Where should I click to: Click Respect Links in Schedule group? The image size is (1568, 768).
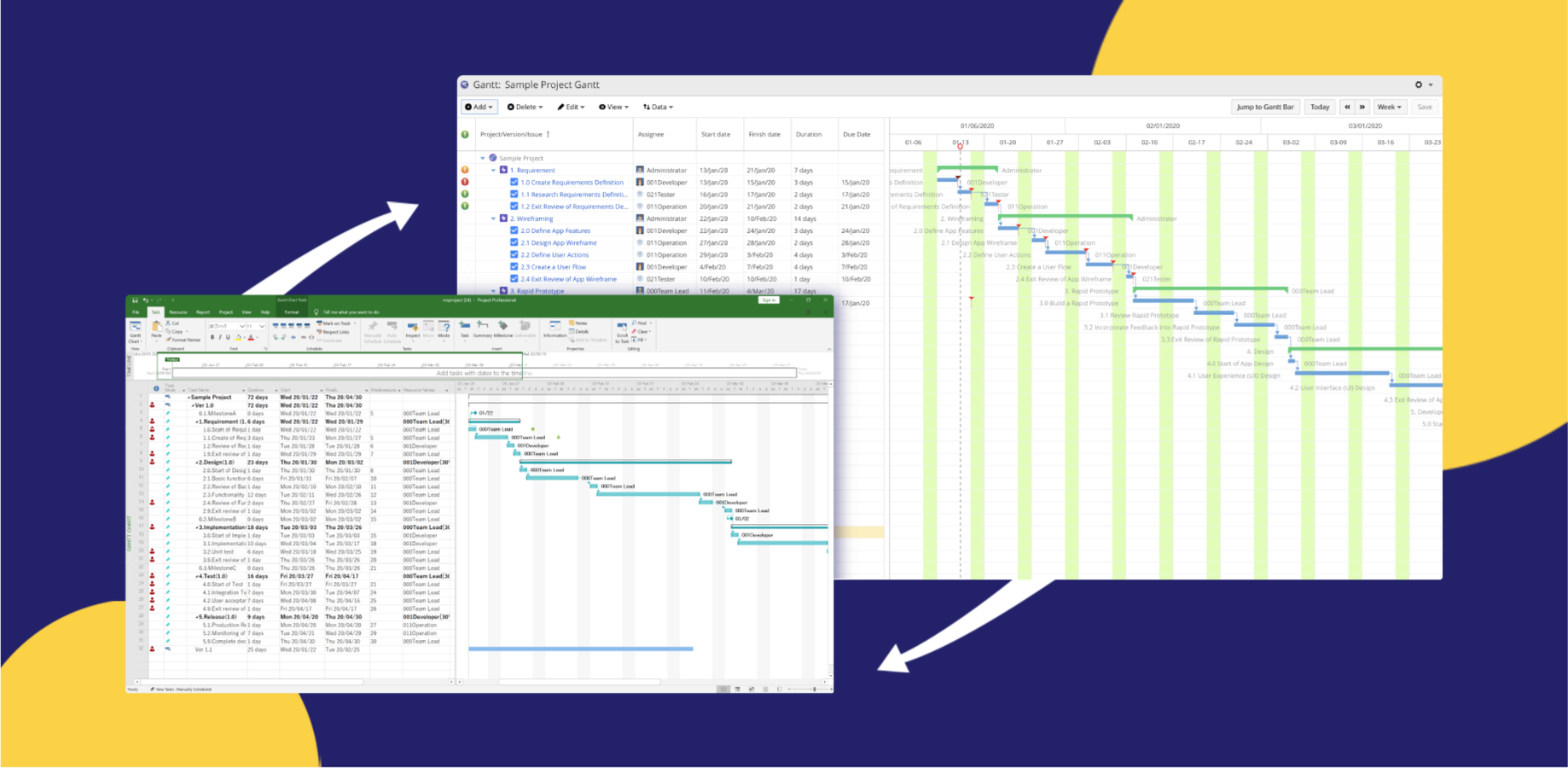(334, 332)
